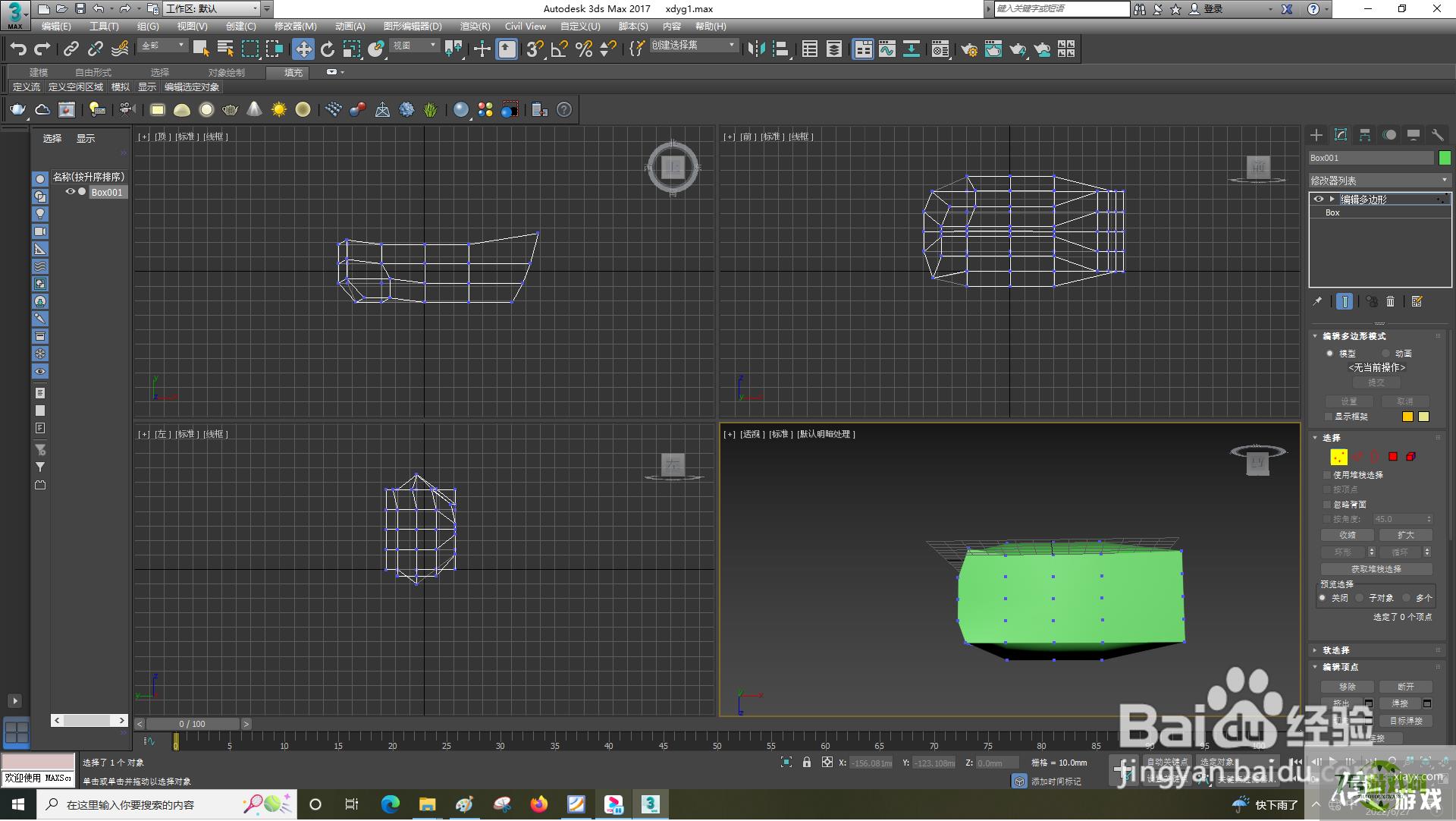Image resolution: width=1456 pixels, height=821 pixels.
Task: Open the 工作区: 默认 workspace dropdown
Action: (x=212, y=9)
